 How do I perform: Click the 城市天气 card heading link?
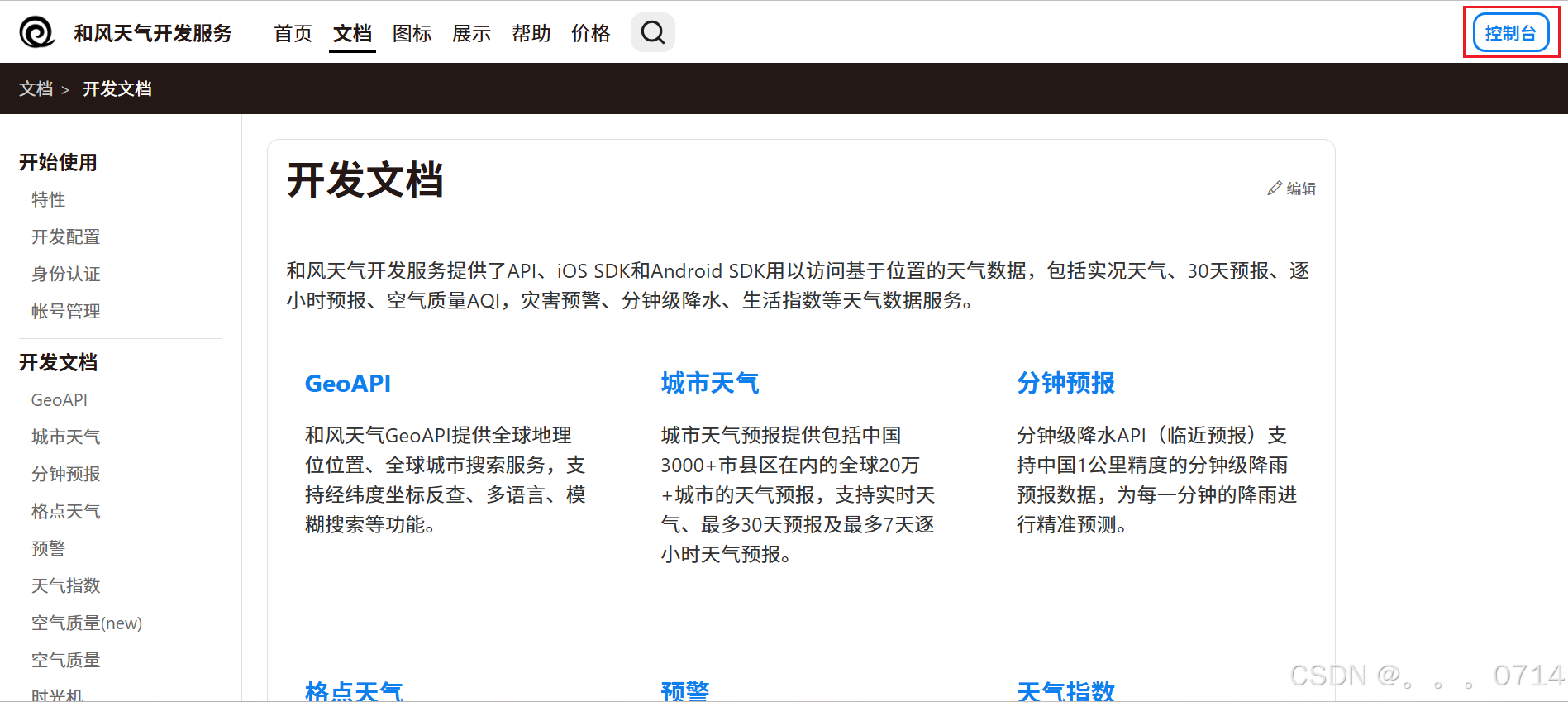(710, 383)
